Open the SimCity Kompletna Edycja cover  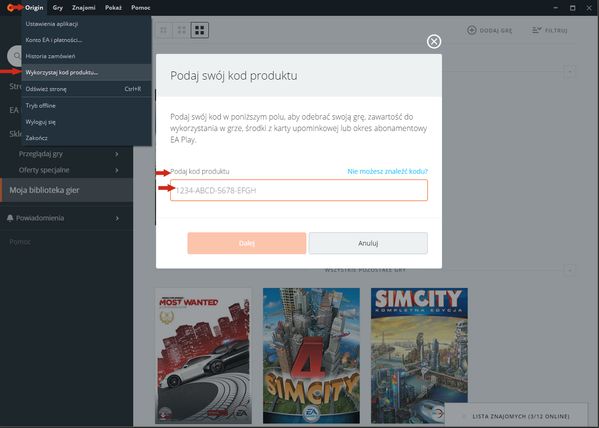coord(419,355)
